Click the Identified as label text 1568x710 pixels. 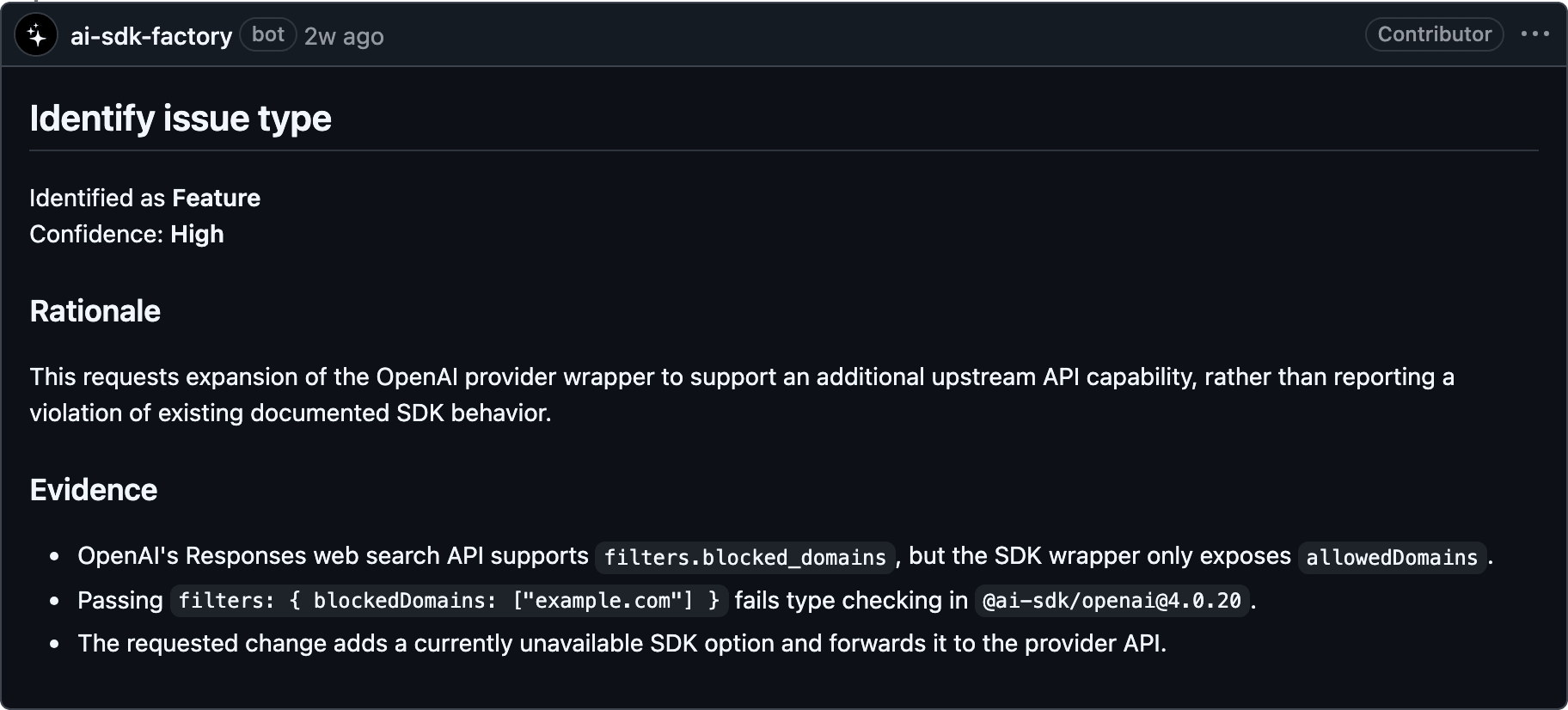(97, 198)
